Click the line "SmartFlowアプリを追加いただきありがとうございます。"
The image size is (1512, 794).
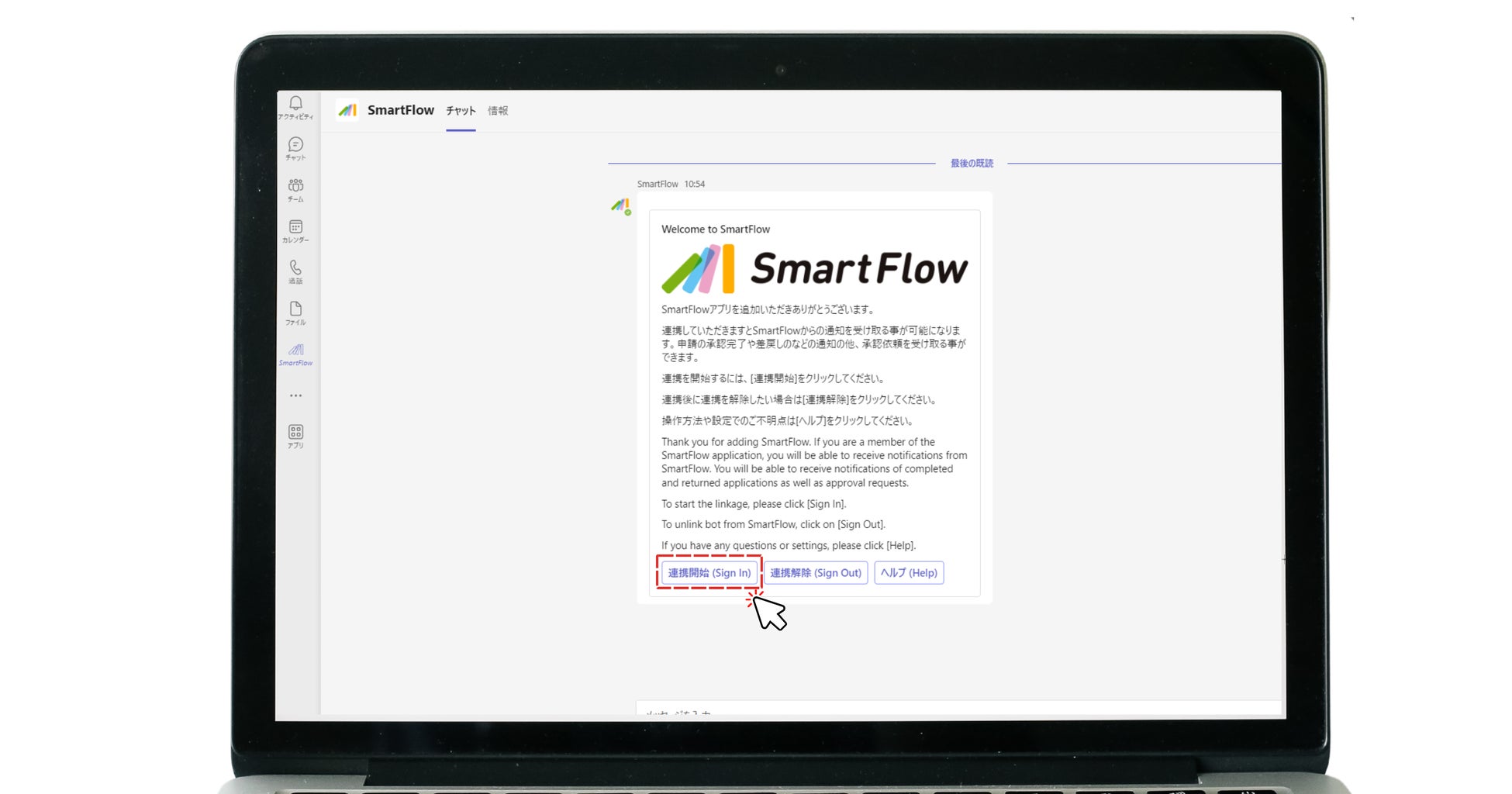click(x=769, y=309)
